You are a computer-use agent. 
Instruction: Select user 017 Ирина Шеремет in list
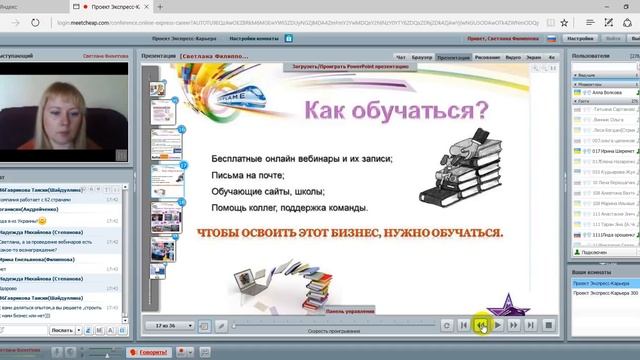(606, 151)
